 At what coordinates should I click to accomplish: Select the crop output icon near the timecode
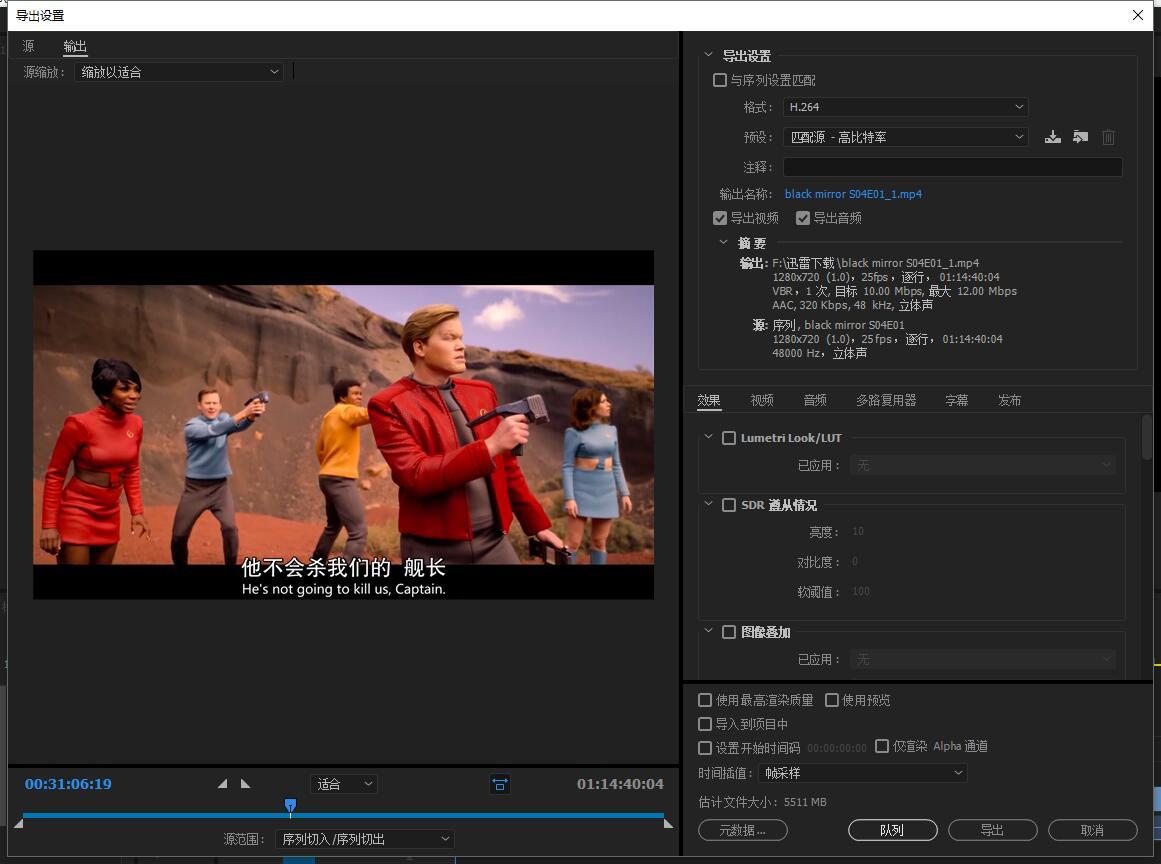click(x=500, y=784)
